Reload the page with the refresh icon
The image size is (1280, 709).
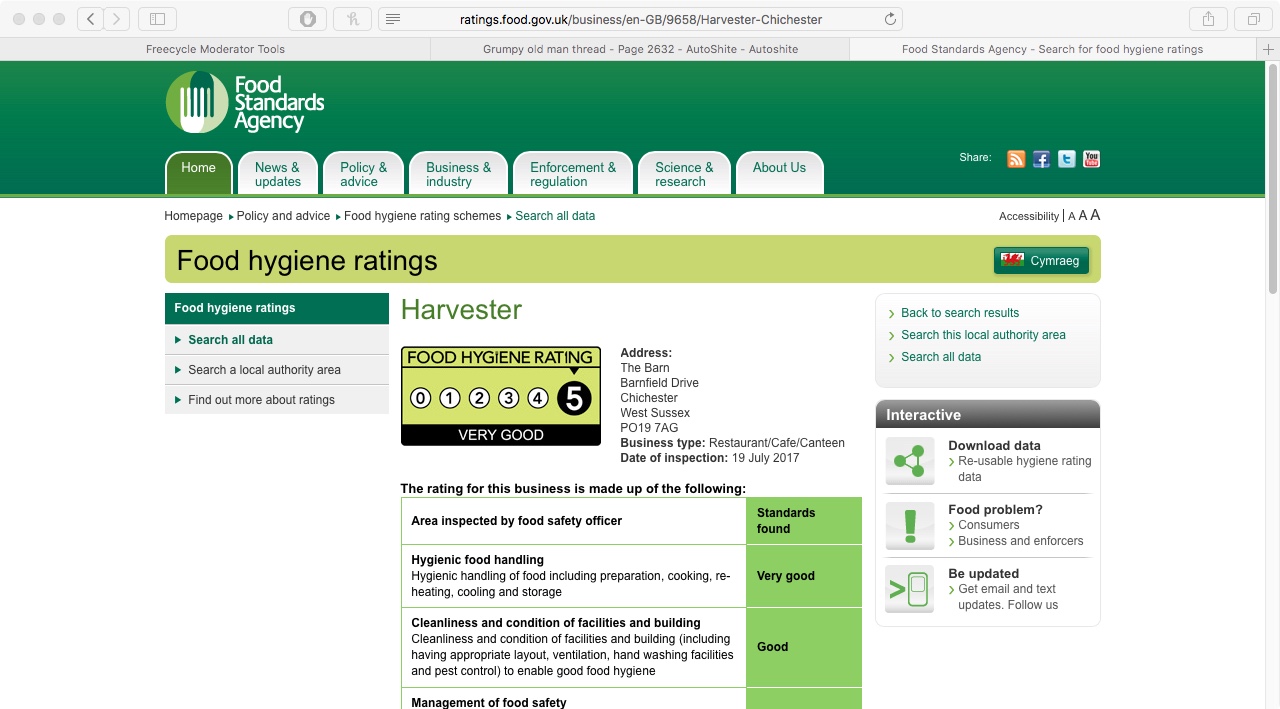pyautogui.click(x=890, y=19)
